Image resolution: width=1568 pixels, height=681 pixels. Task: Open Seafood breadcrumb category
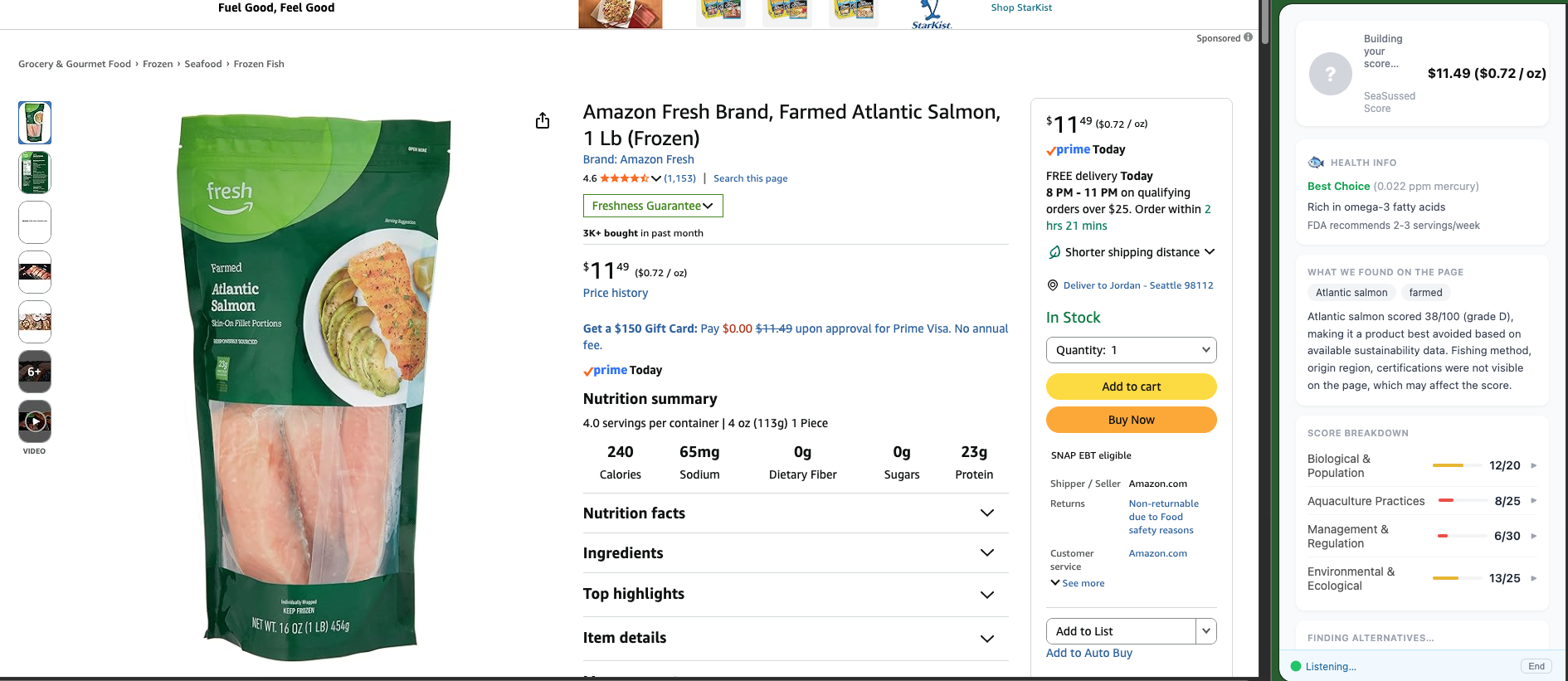pyautogui.click(x=203, y=64)
